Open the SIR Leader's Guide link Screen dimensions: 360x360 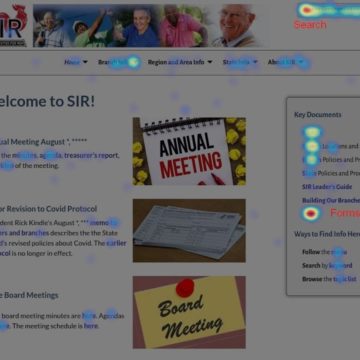[x=327, y=187]
